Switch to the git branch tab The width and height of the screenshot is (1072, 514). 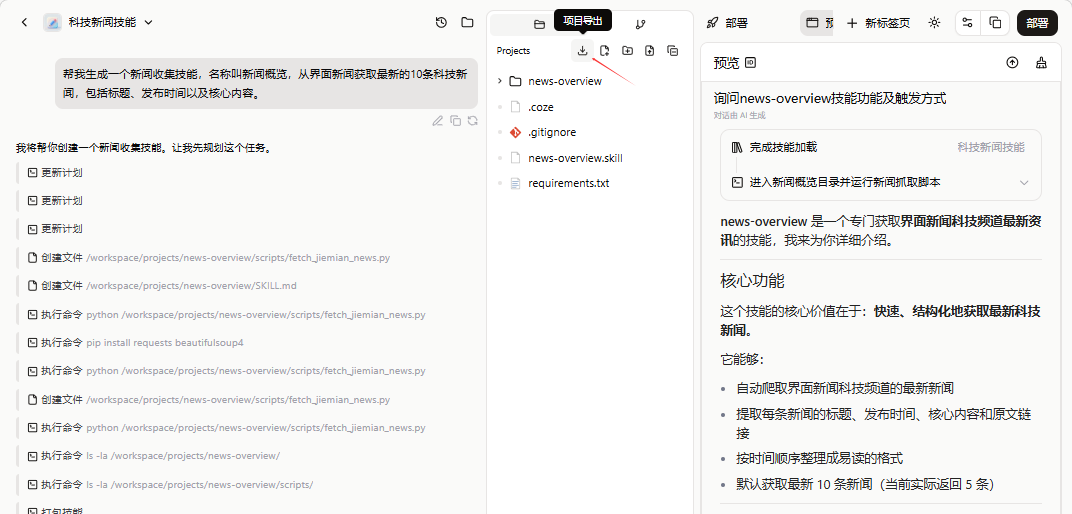(x=640, y=25)
